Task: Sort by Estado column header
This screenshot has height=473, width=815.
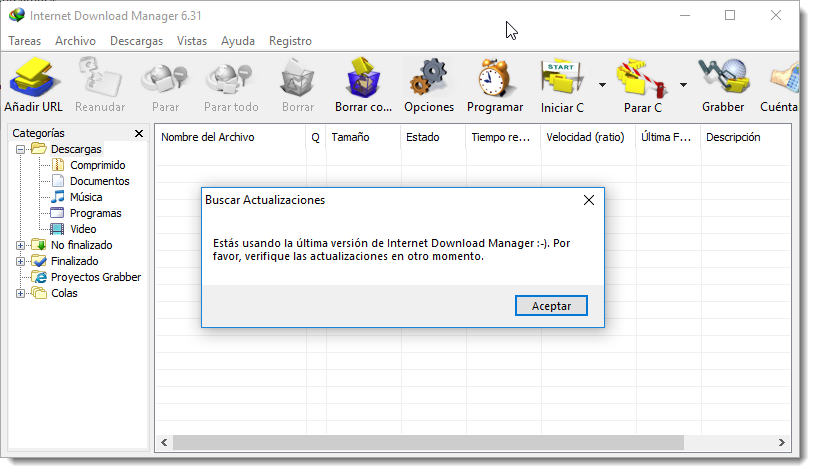Action: [x=433, y=137]
